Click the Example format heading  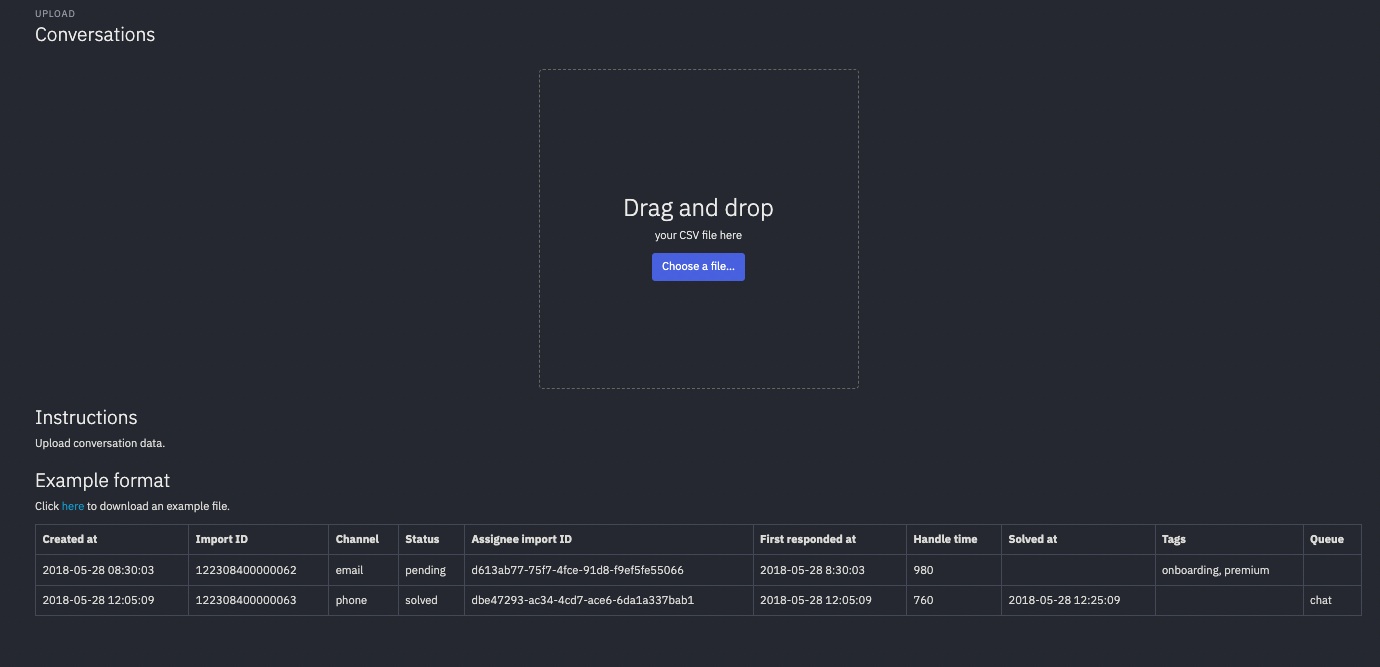pyautogui.click(x=103, y=480)
